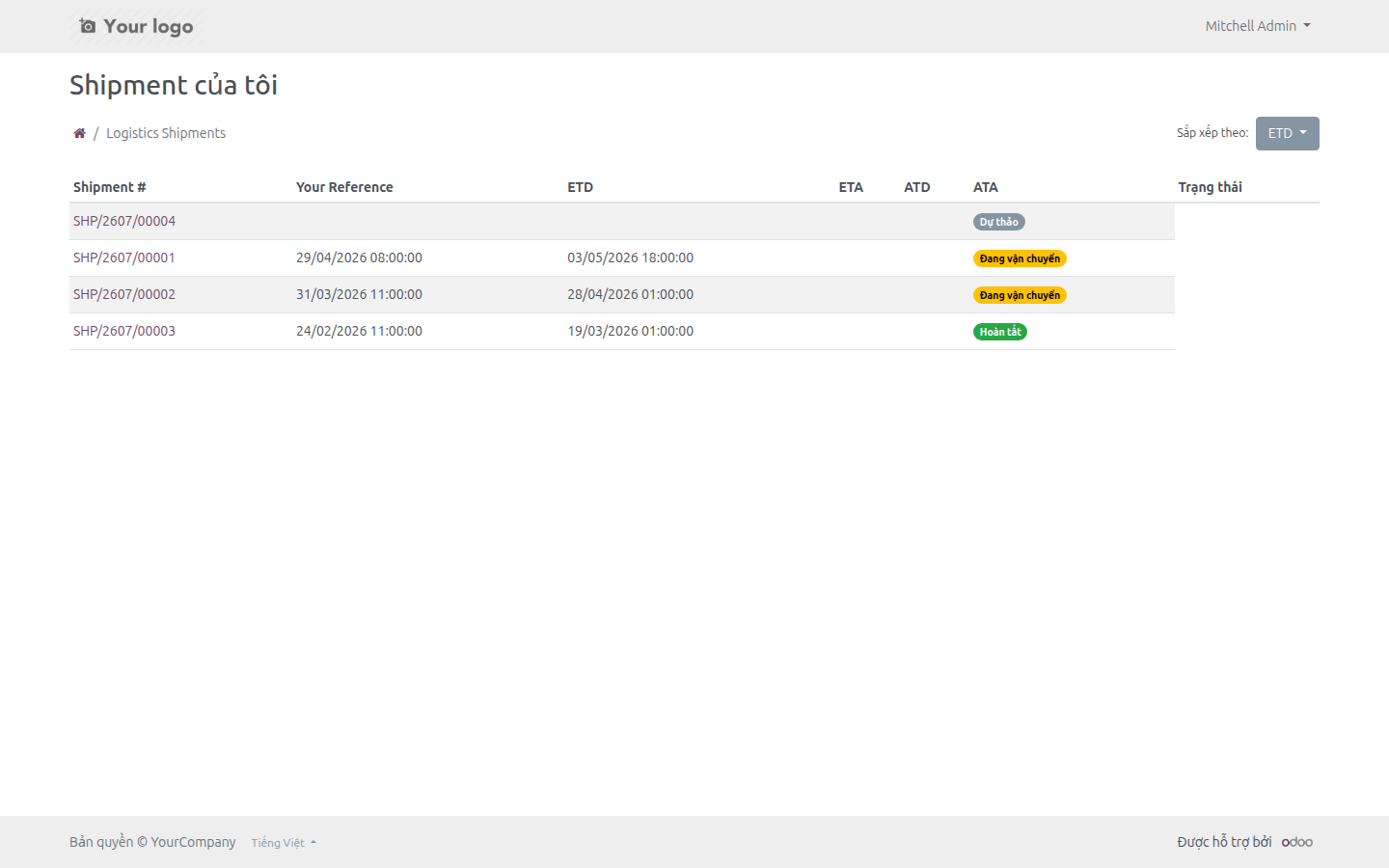Click the Trạng thái column header

[x=1210, y=187]
